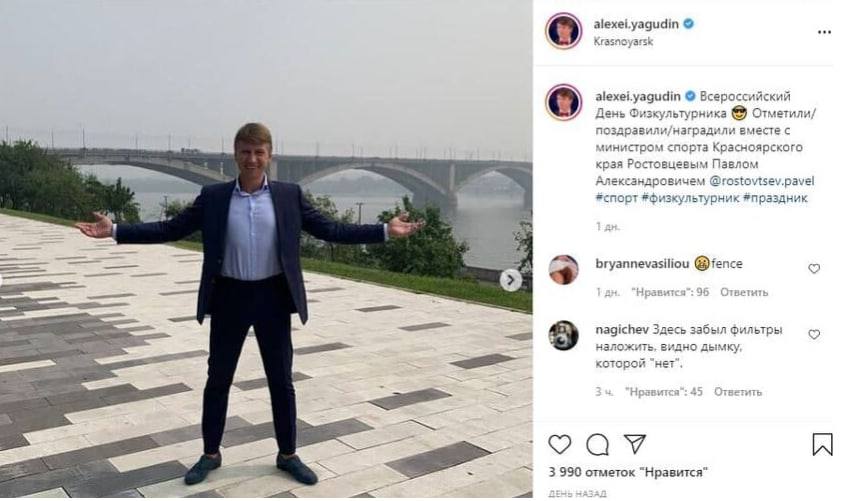Share post via paper plane icon

click(x=634, y=444)
